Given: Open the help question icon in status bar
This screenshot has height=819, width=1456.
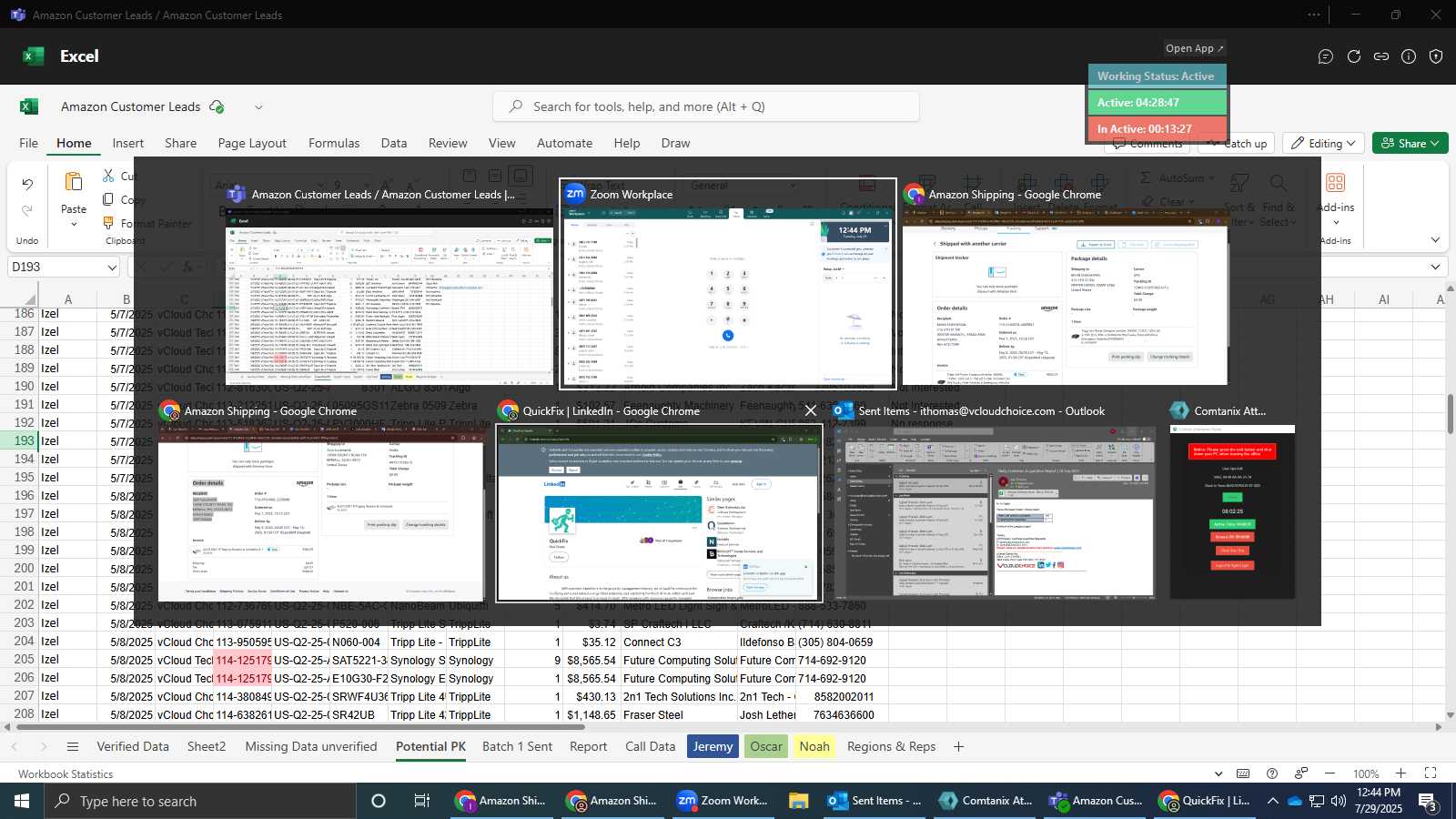Looking at the screenshot, I should pos(1272,773).
